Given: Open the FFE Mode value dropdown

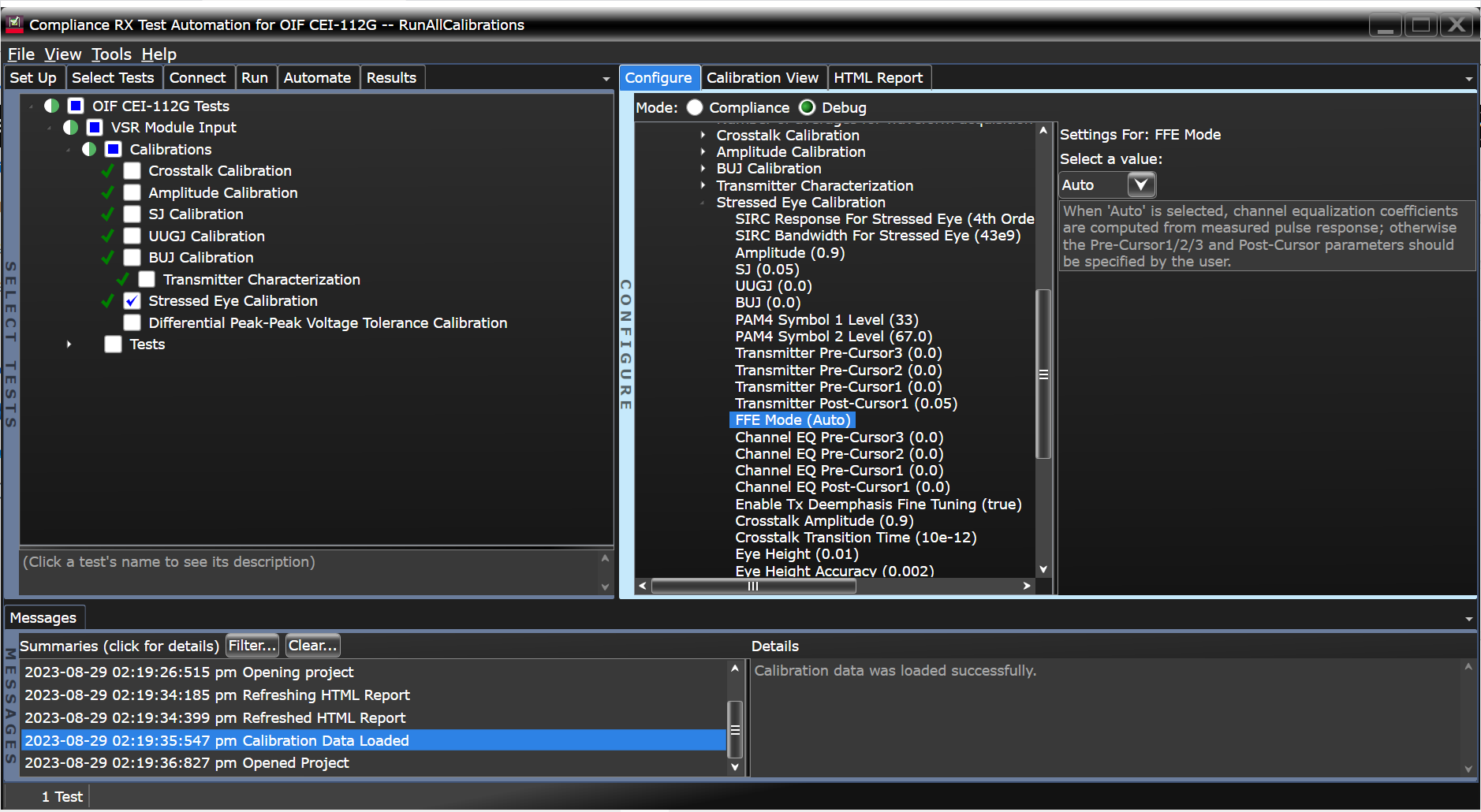Looking at the screenshot, I should 1140,185.
